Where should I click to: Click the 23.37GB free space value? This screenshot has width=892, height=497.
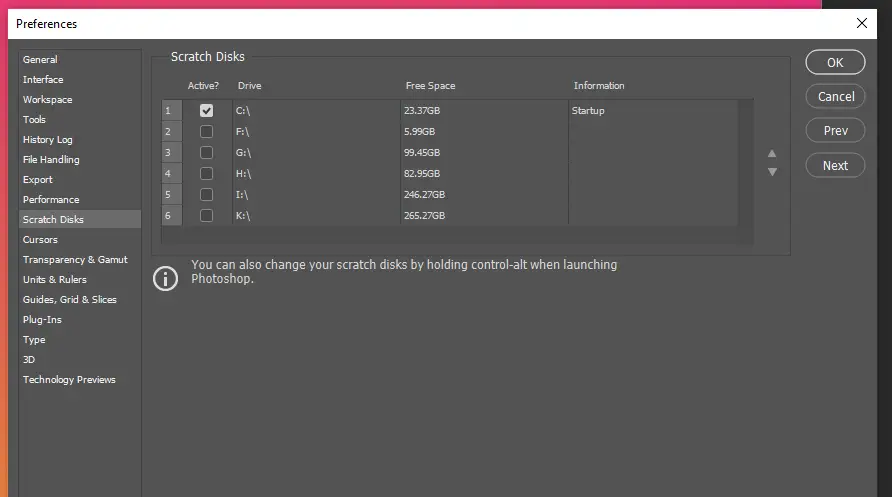(422, 110)
